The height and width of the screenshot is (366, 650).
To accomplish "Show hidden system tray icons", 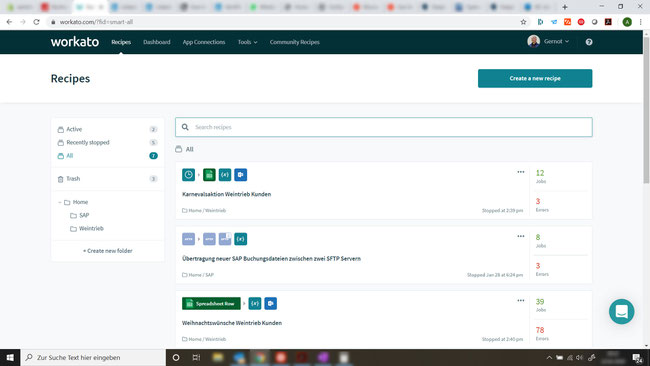I will pos(549,357).
